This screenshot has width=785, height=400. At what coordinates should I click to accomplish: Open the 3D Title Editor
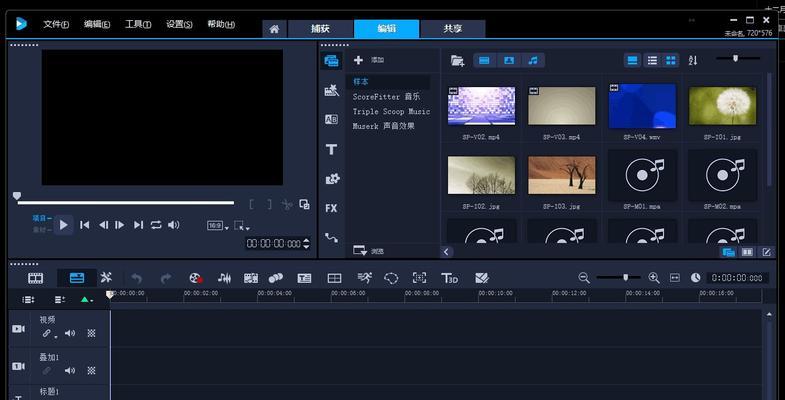[x=449, y=278]
